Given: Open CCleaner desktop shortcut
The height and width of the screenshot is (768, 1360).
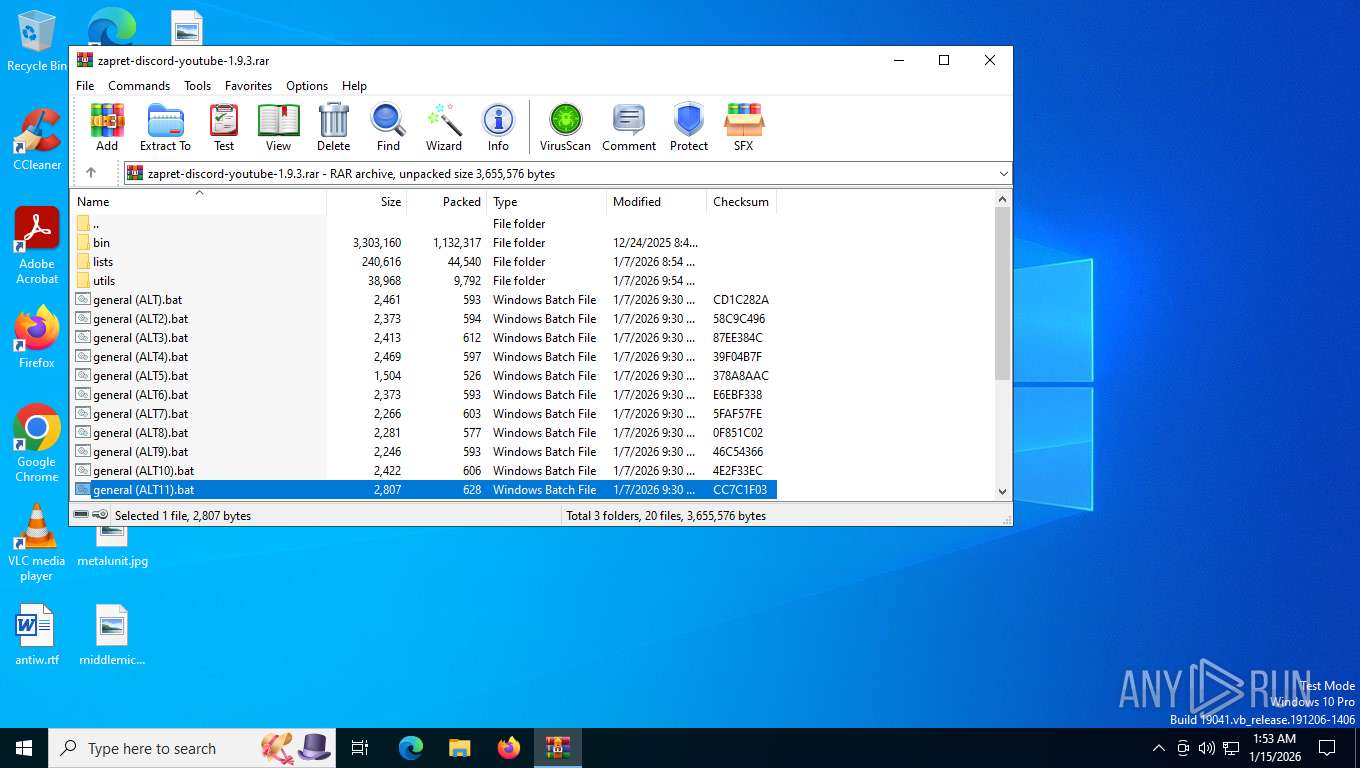Looking at the screenshot, I should (x=37, y=139).
